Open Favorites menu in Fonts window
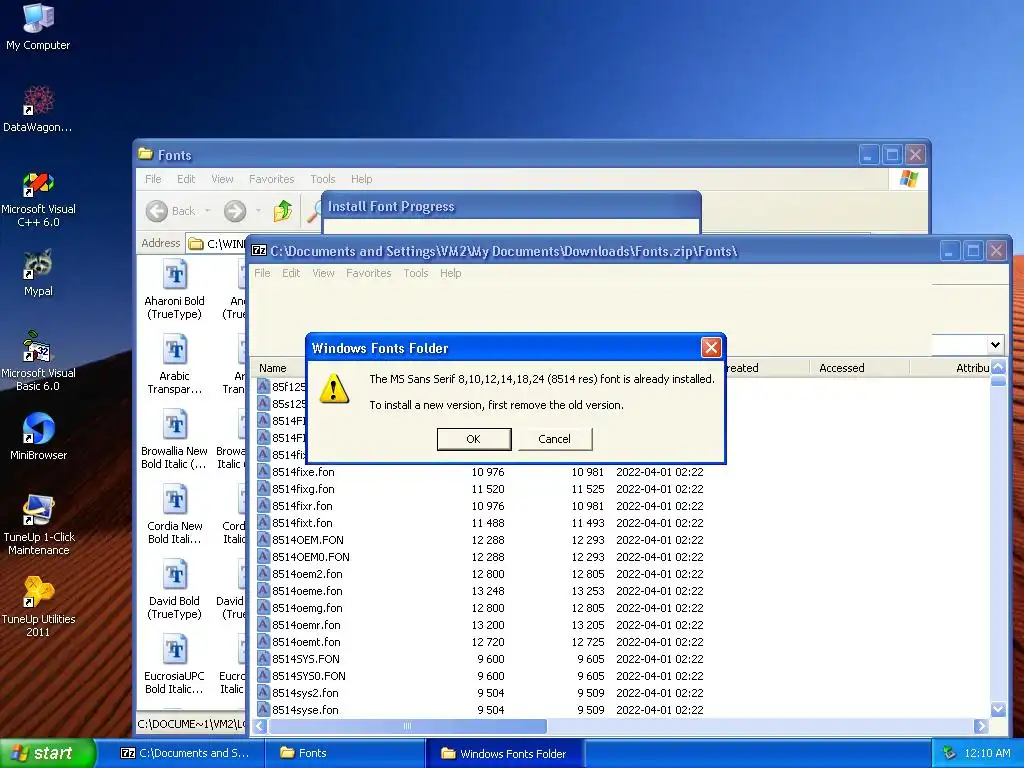Image resolution: width=1024 pixels, height=768 pixels. tap(272, 179)
